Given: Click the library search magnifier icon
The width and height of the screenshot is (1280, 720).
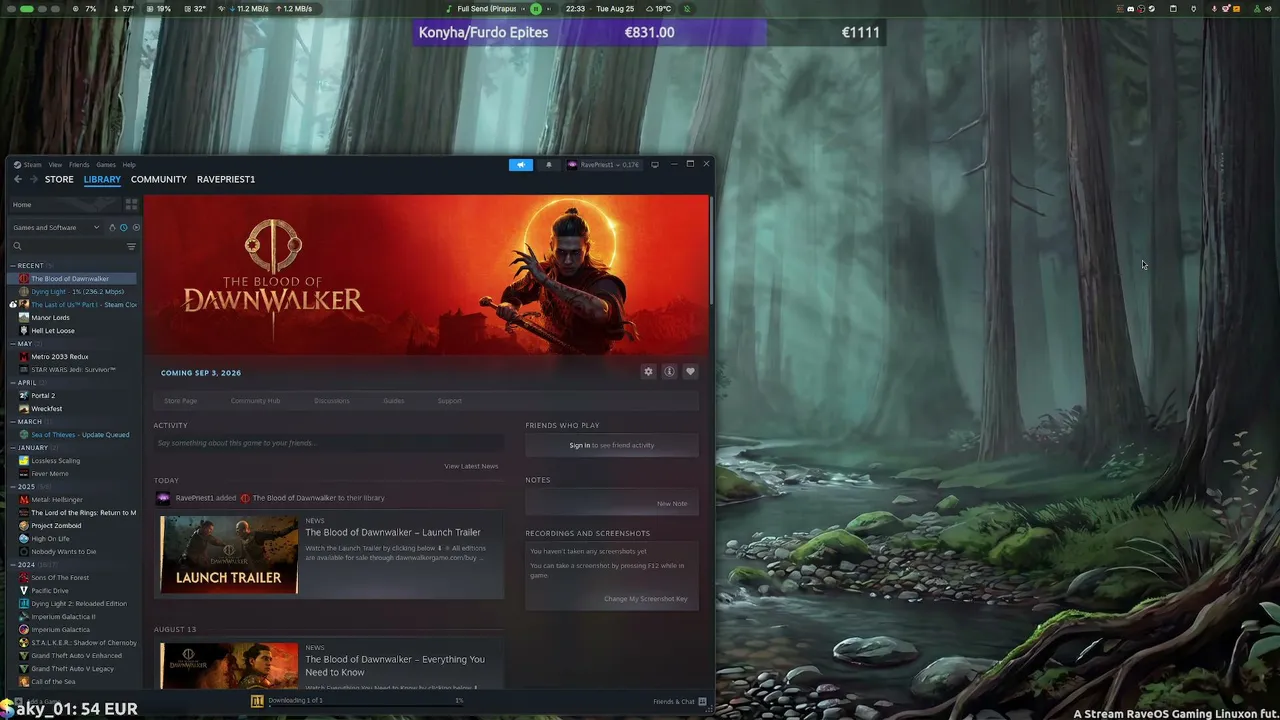Looking at the screenshot, I should [x=17, y=246].
